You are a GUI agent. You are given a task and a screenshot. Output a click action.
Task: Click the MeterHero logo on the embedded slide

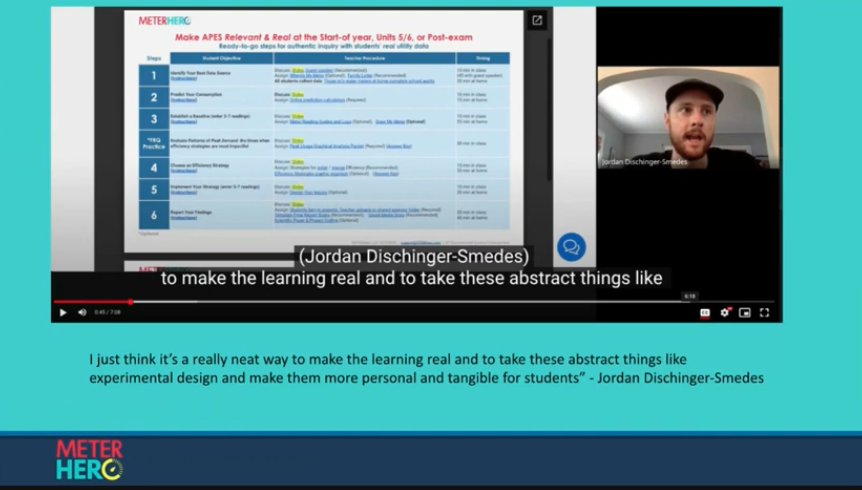(x=164, y=21)
